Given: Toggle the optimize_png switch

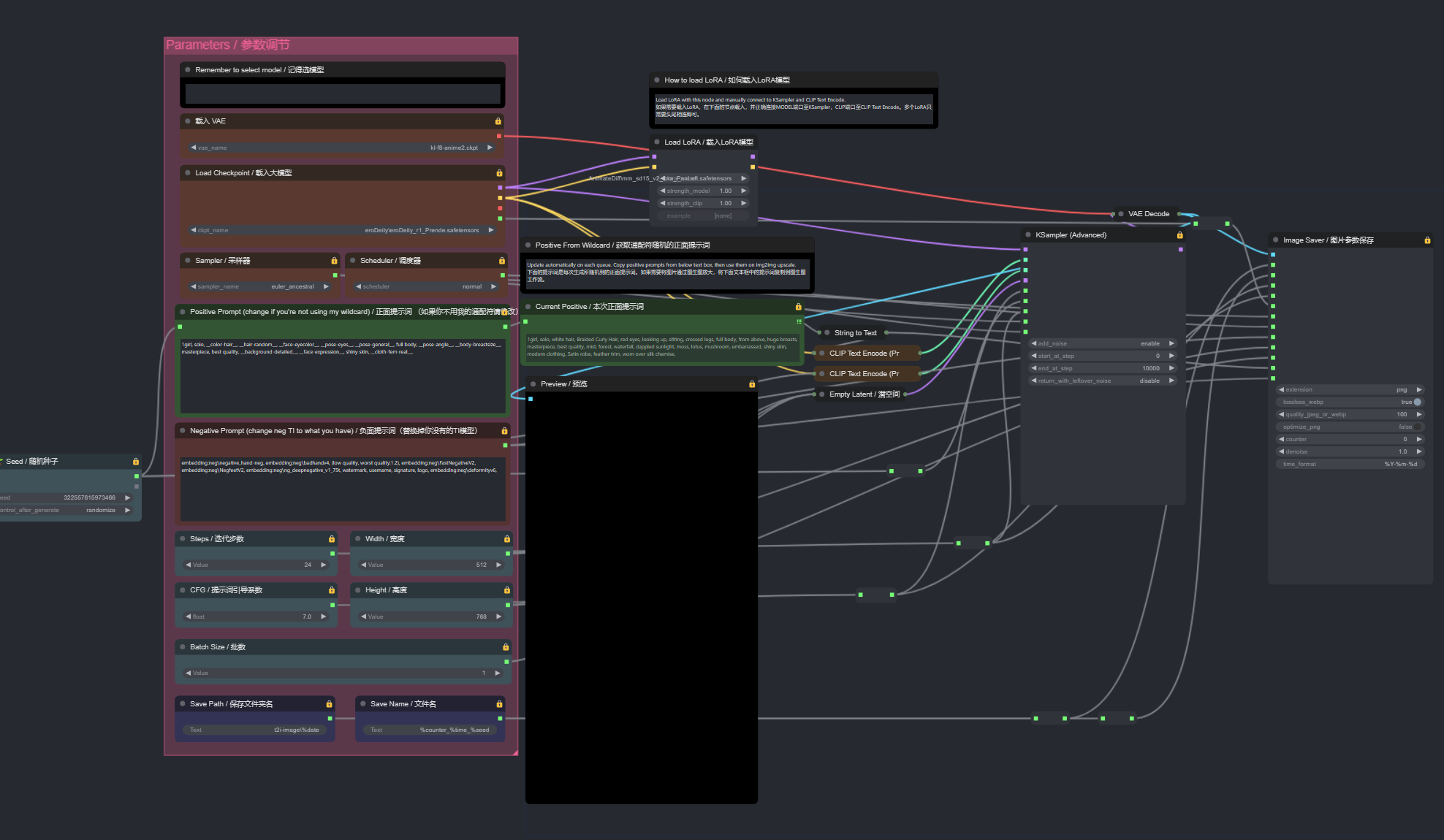Looking at the screenshot, I should click(1417, 427).
